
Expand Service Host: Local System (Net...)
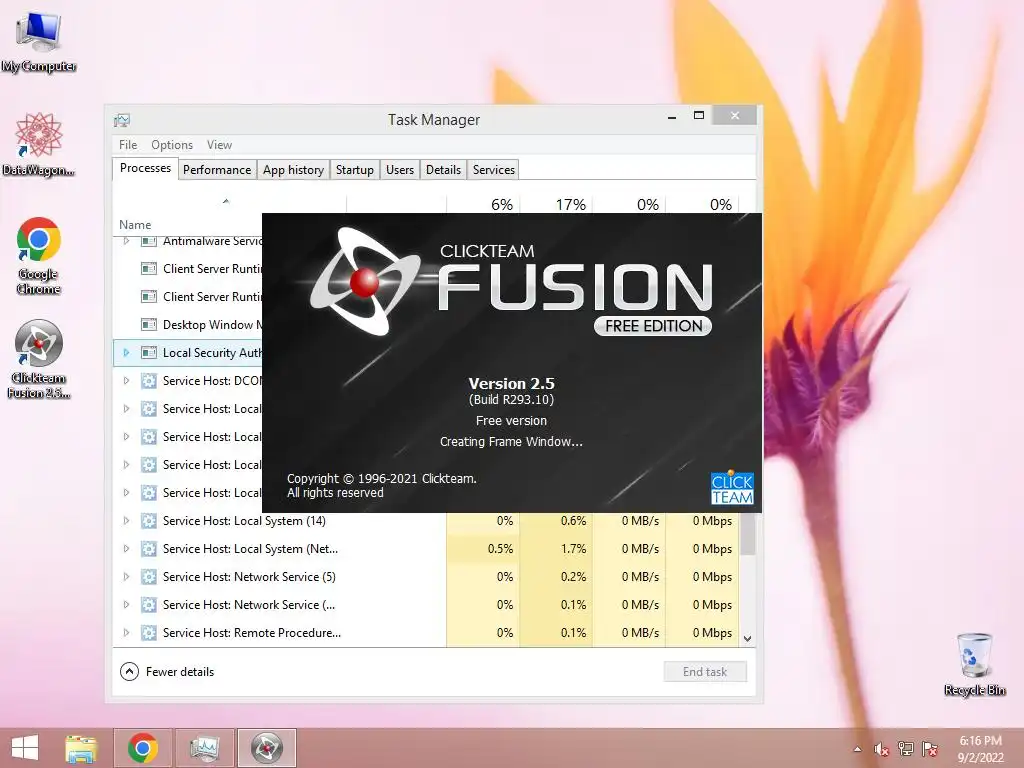(x=126, y=549)
